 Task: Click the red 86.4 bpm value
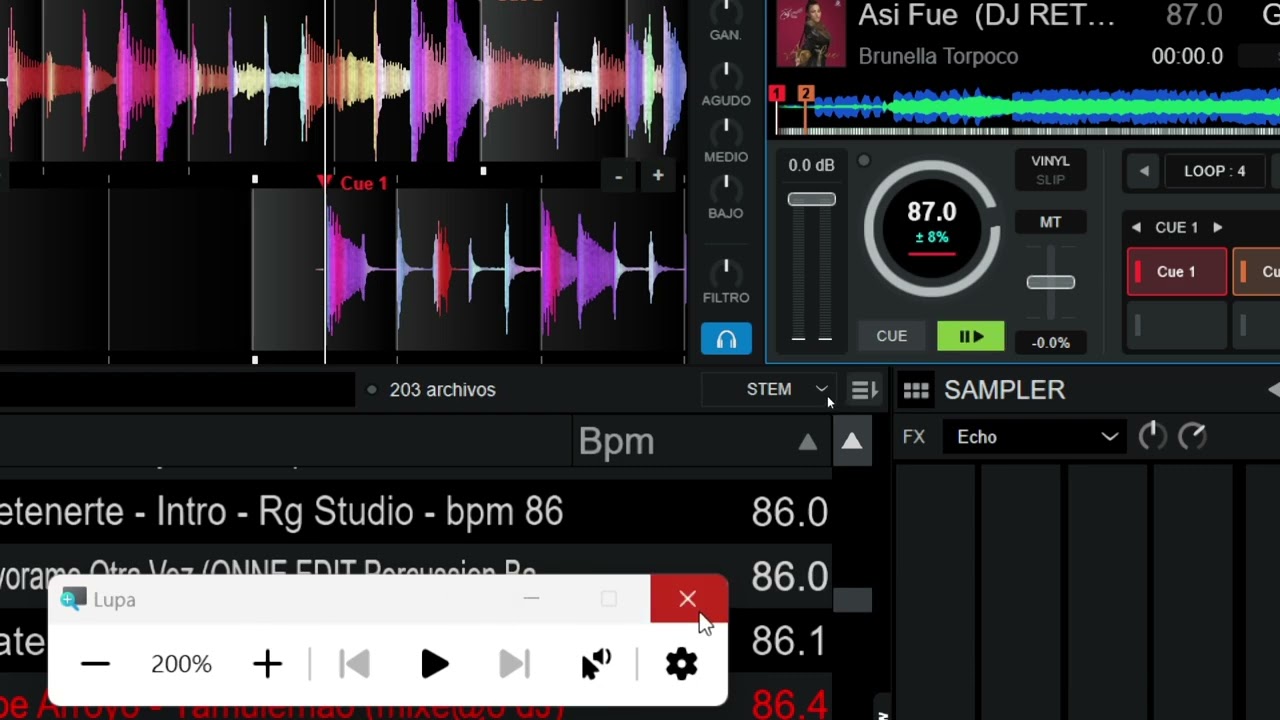point(789,705)
